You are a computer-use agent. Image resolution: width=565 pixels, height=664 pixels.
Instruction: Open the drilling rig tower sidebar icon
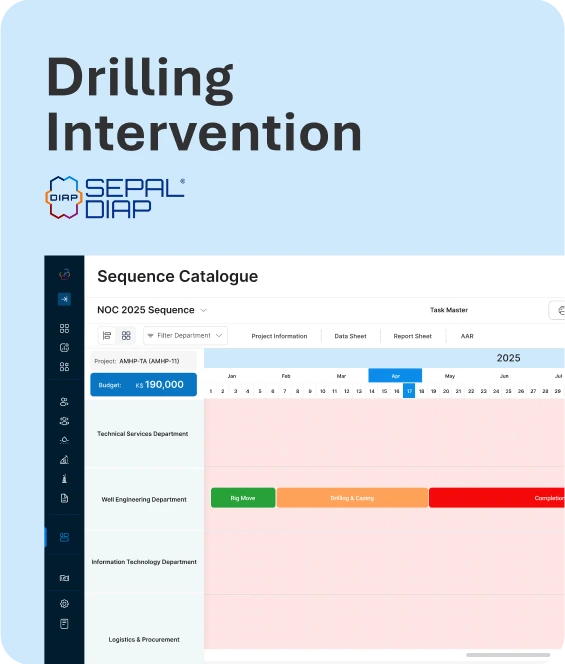tap(64, 479)
